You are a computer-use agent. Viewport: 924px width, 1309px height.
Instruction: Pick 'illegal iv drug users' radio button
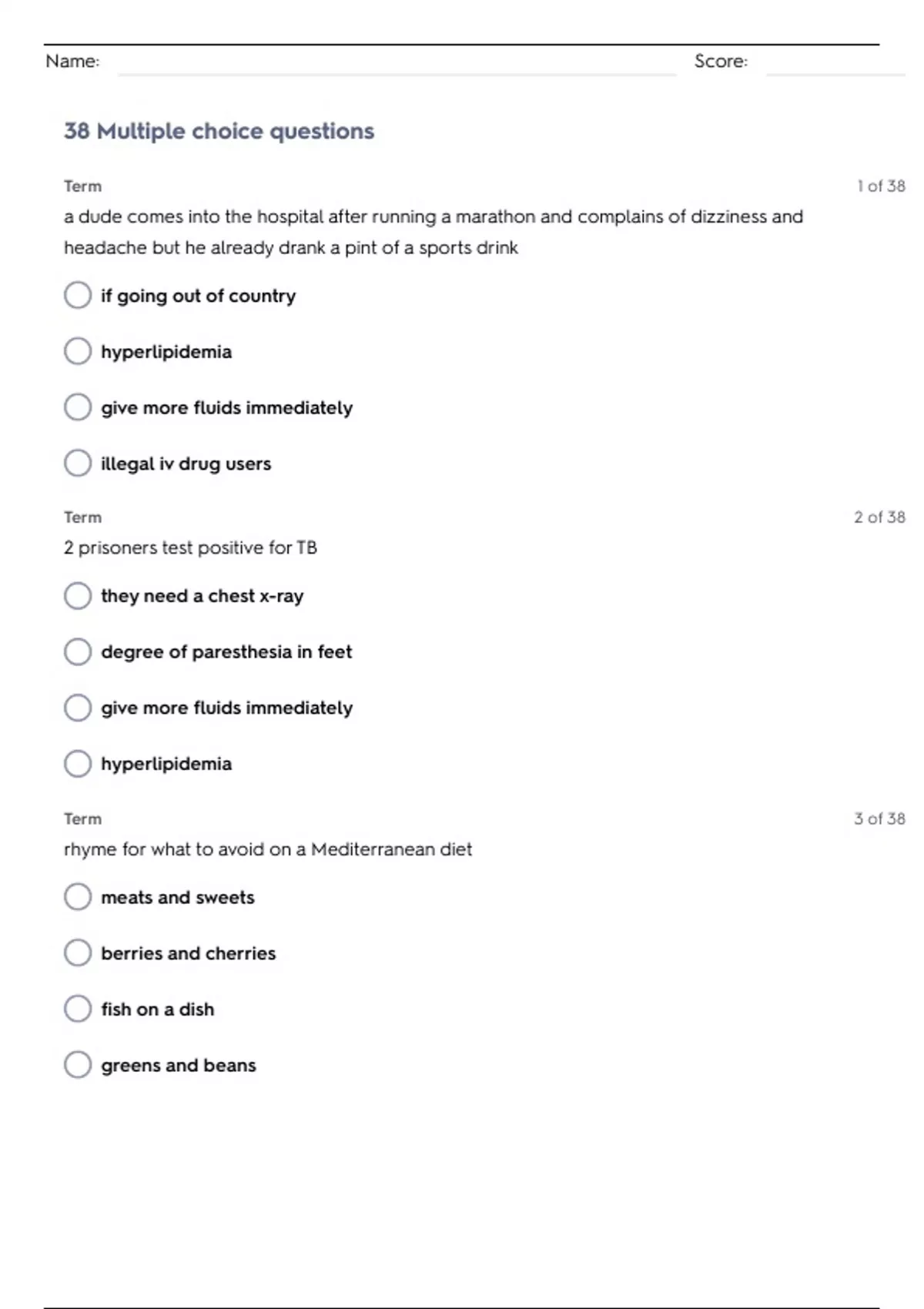click(x=78, y=464)
